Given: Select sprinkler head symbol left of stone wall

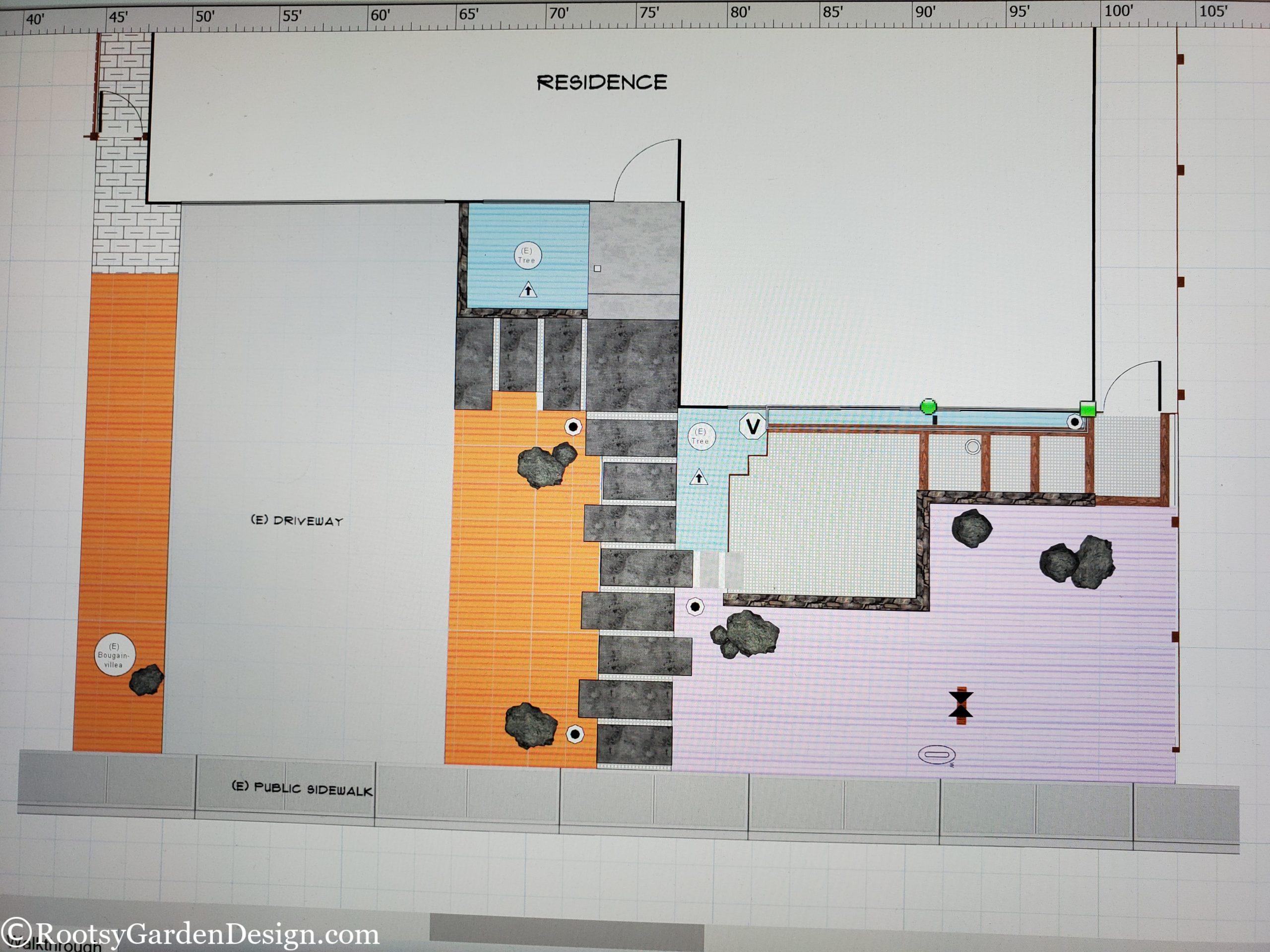Looking at the screenshot, I should tap(696, 606).
